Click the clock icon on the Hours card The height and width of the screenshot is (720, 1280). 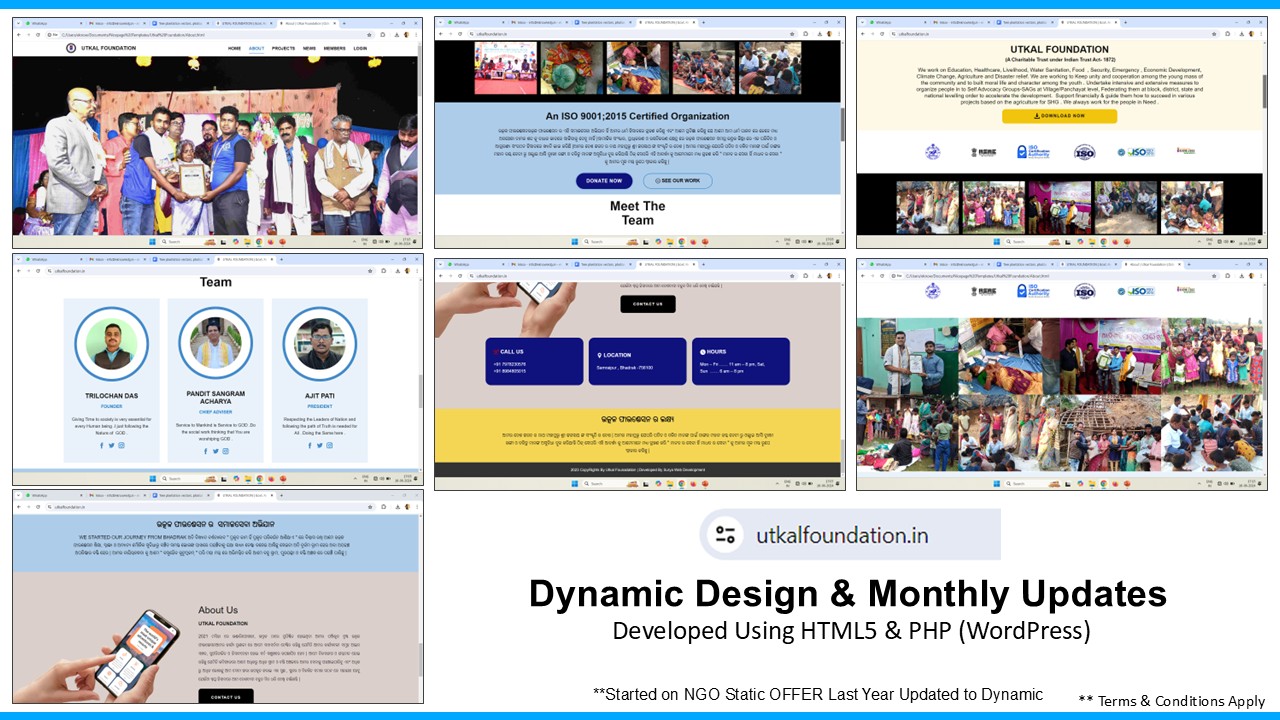click(702, 352)
